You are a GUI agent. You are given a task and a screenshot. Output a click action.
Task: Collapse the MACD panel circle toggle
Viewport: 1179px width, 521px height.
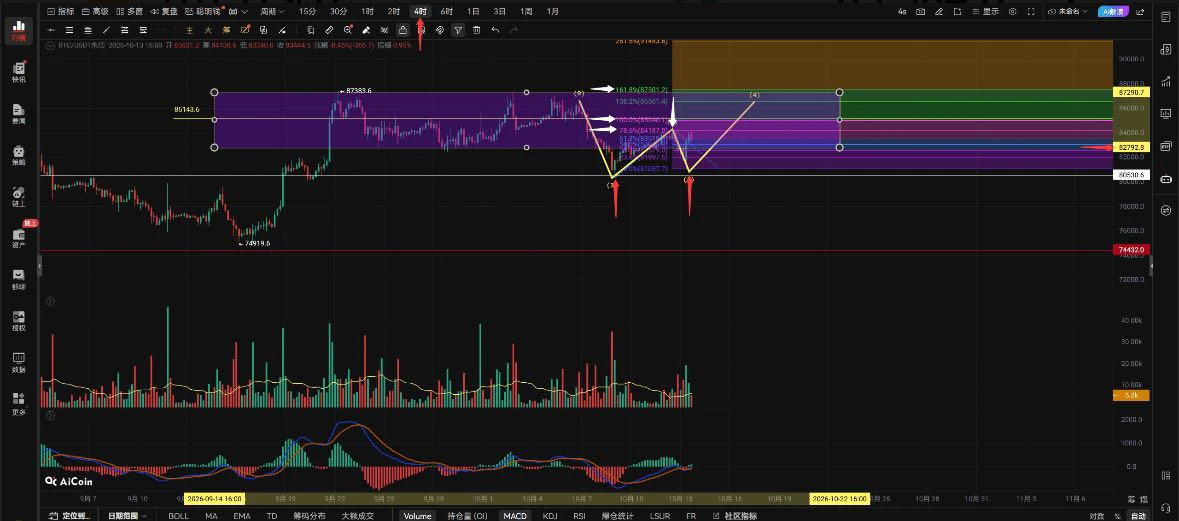pos(50,415)
